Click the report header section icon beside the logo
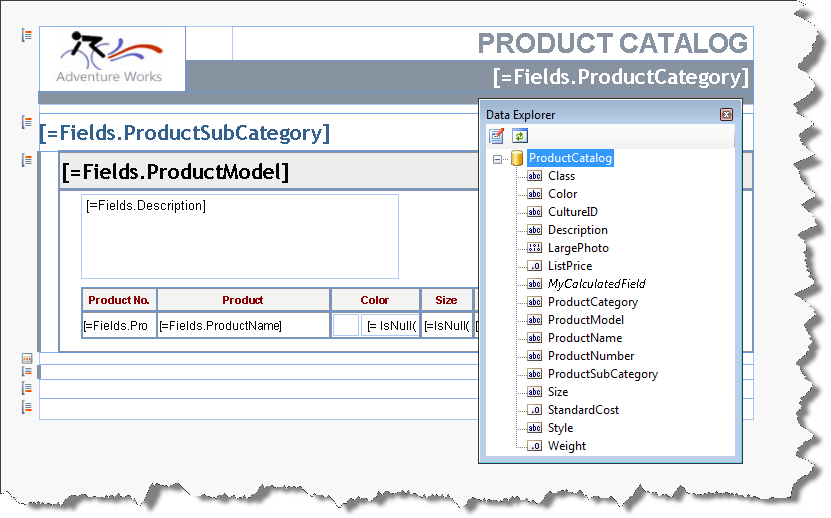 [x=26, y=36]
